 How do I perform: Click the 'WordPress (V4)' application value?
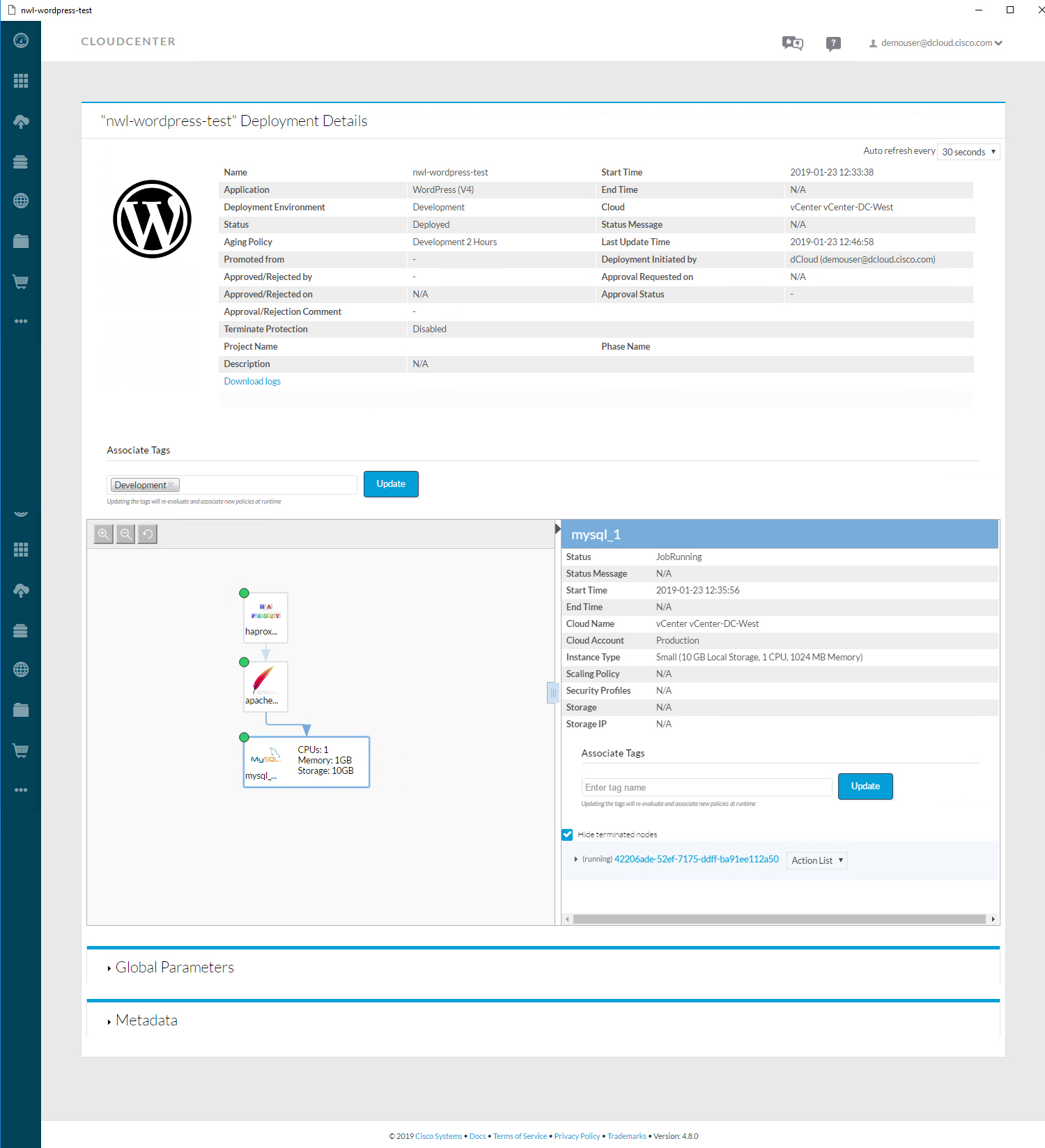(x=443, y=189)
